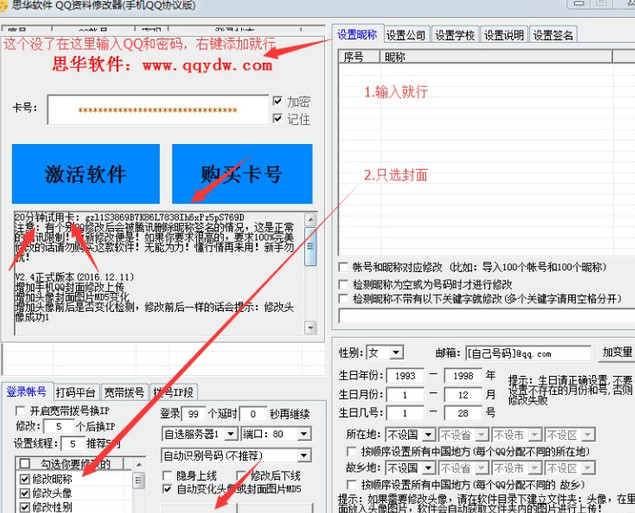Open the 拨号IP段 tab

click(x=173, y=392)
